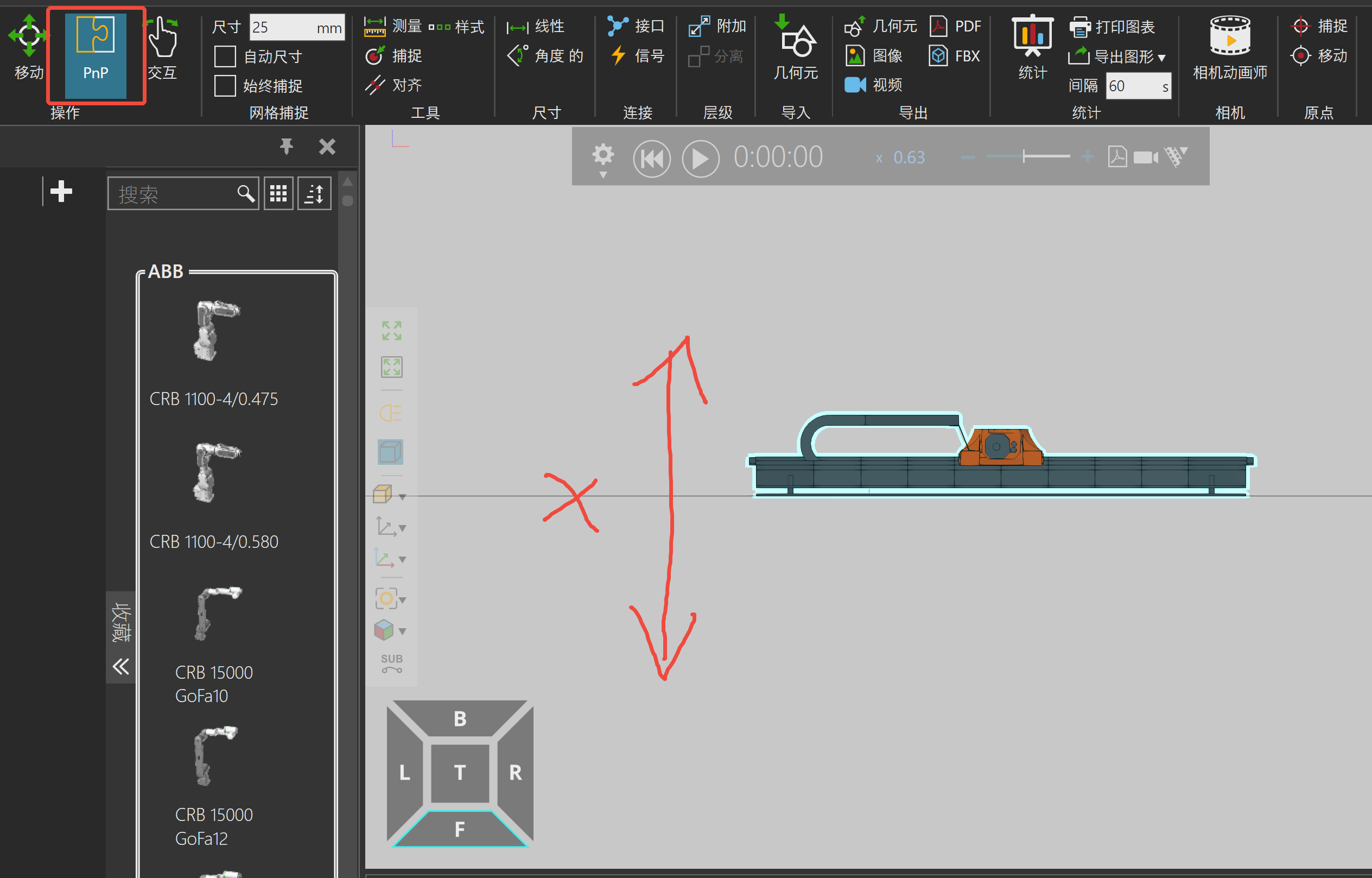1372x878 pixels.
Task: Click the 搜索 search box
Action: tap(183, 194)
